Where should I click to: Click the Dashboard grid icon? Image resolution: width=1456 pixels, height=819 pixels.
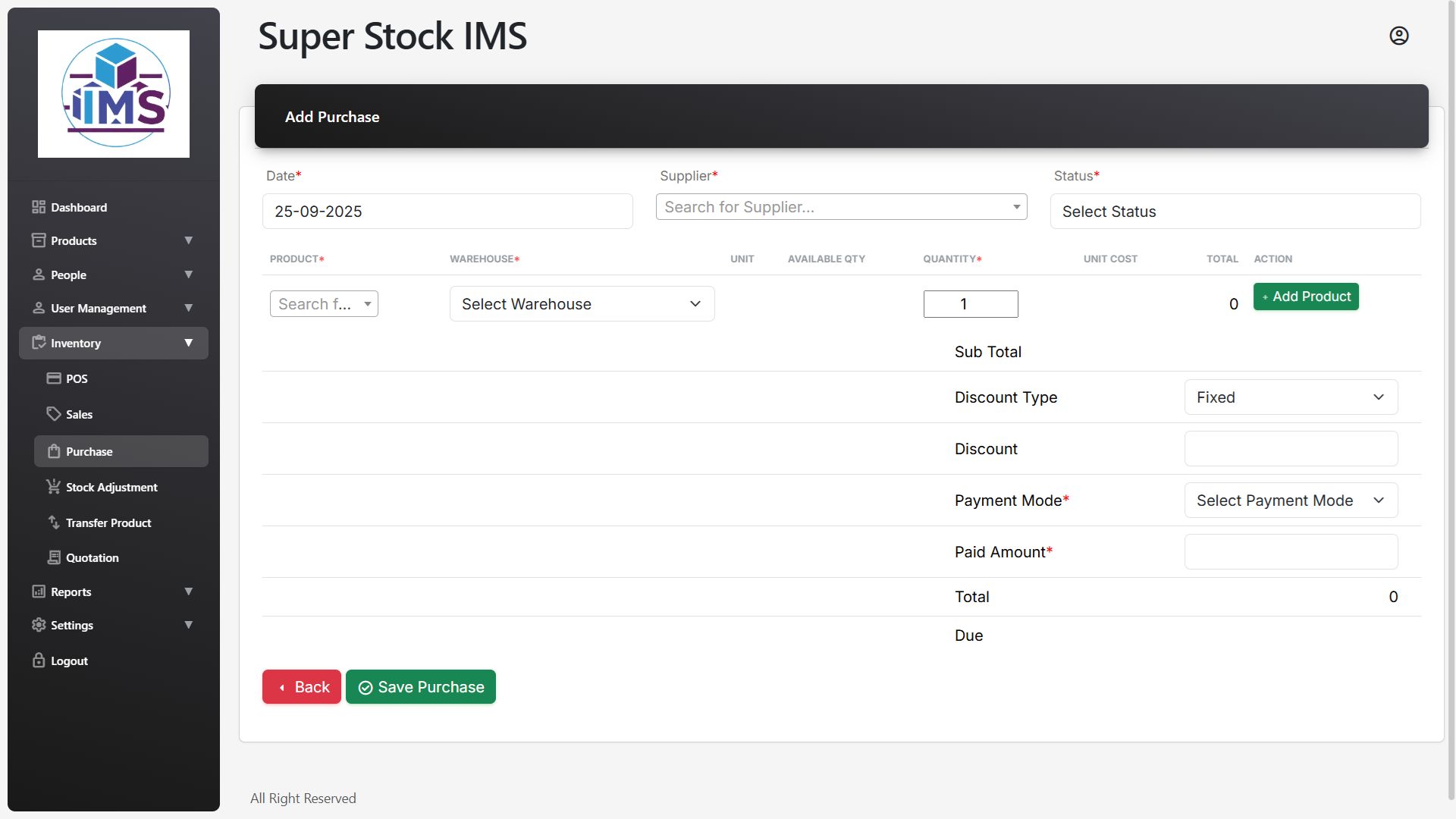pos(39,207)
